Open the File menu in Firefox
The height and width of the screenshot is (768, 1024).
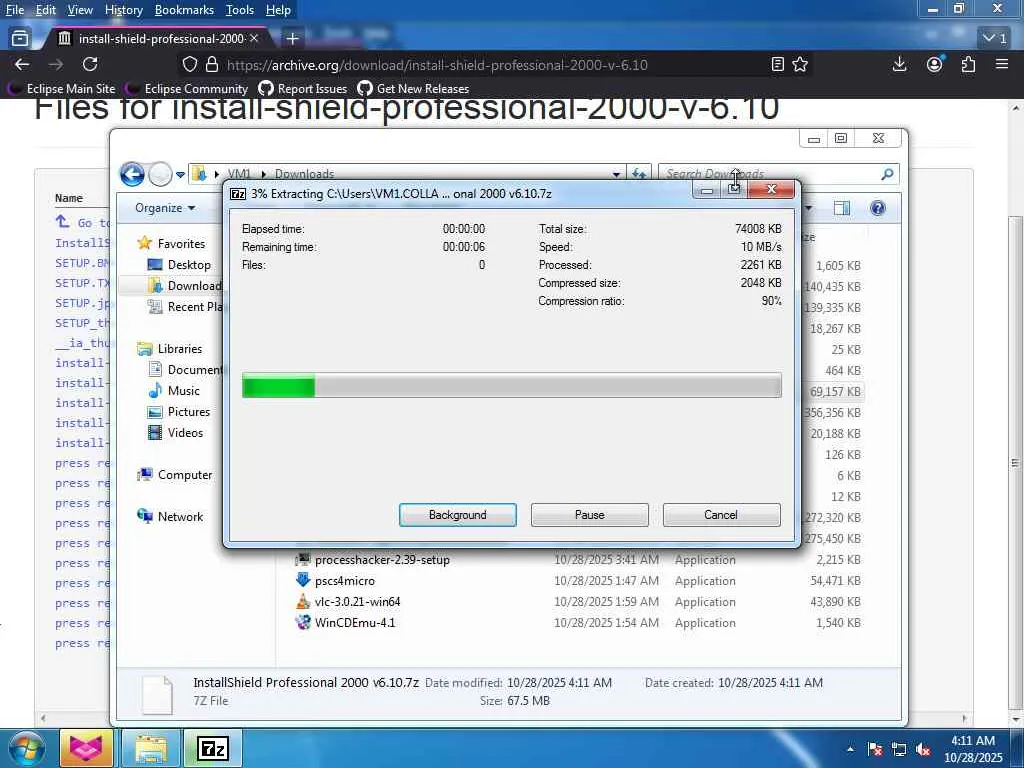pos(14,10)
